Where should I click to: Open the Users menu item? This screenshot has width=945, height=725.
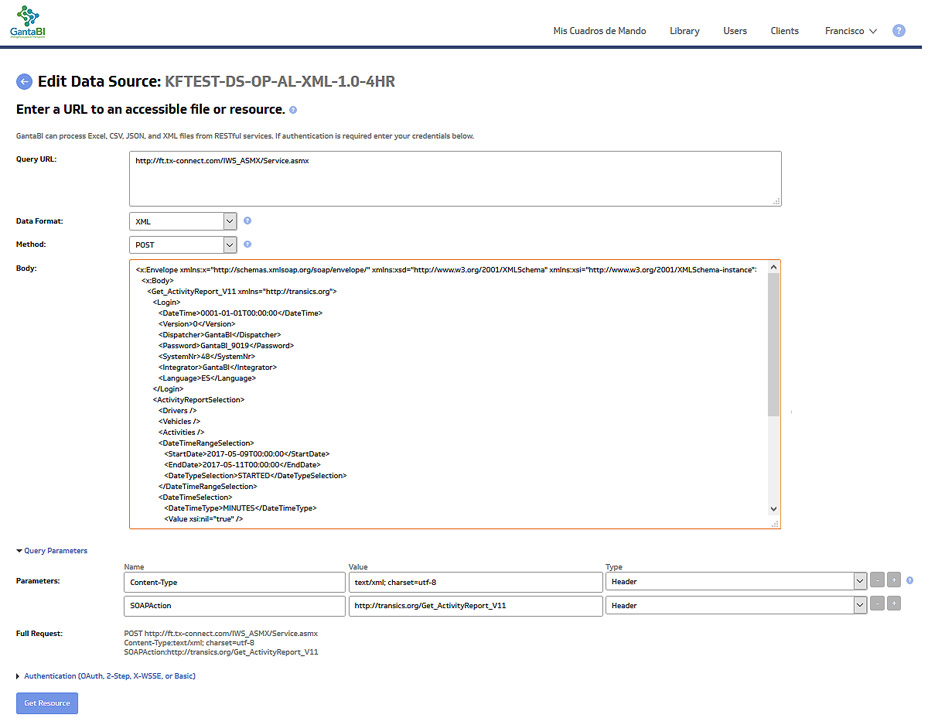pyautogui.click(x=735, y=31)
